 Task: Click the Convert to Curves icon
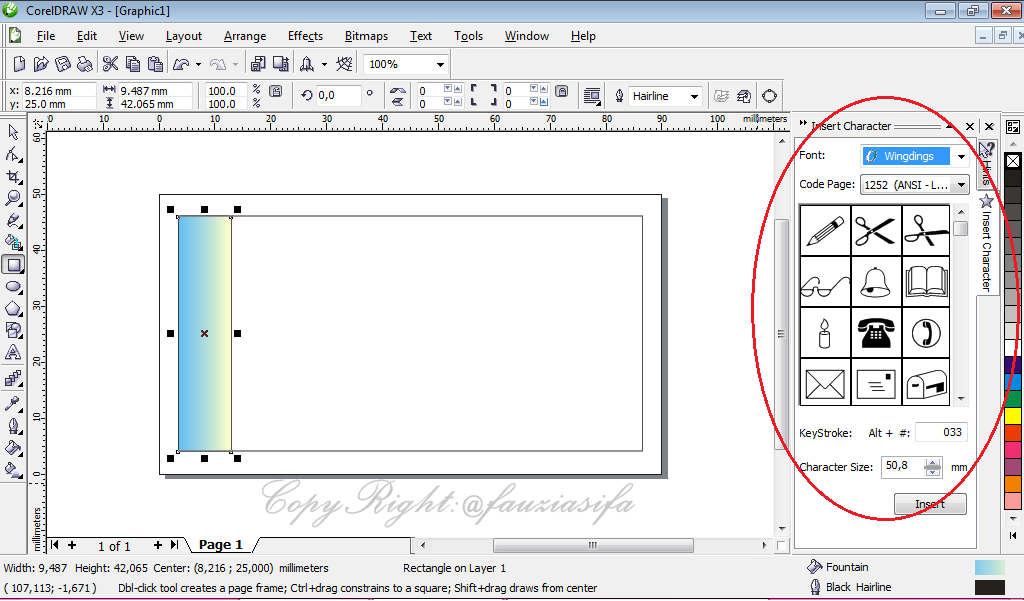tap(769, 96)
